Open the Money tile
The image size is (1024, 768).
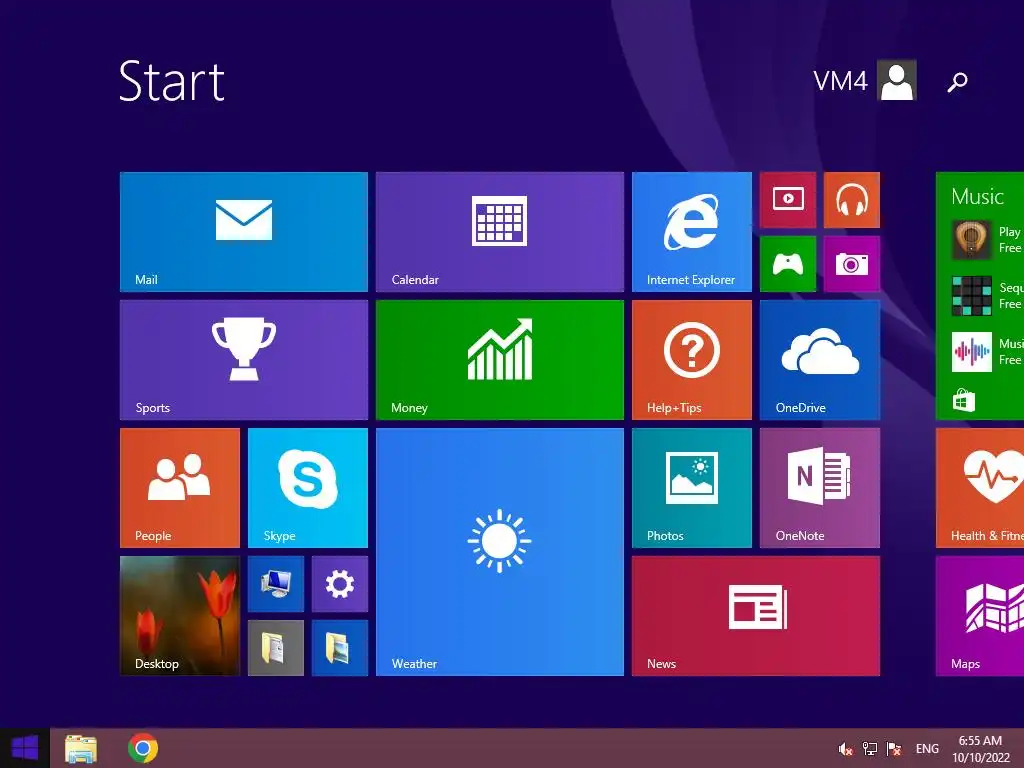(x=500, y=360)
